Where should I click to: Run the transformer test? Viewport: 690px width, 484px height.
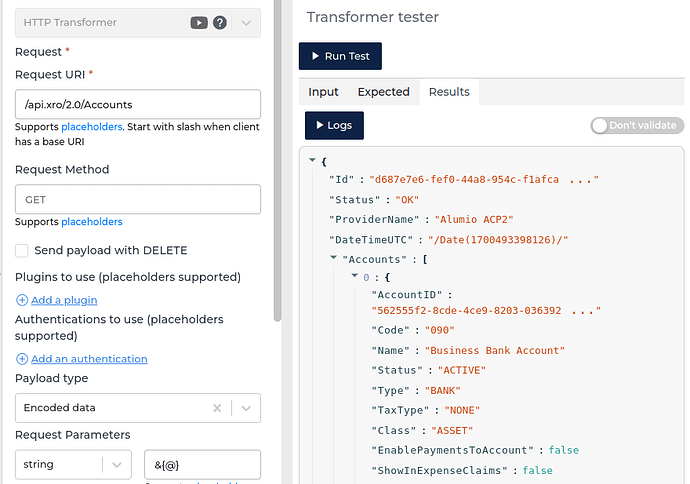340,56
